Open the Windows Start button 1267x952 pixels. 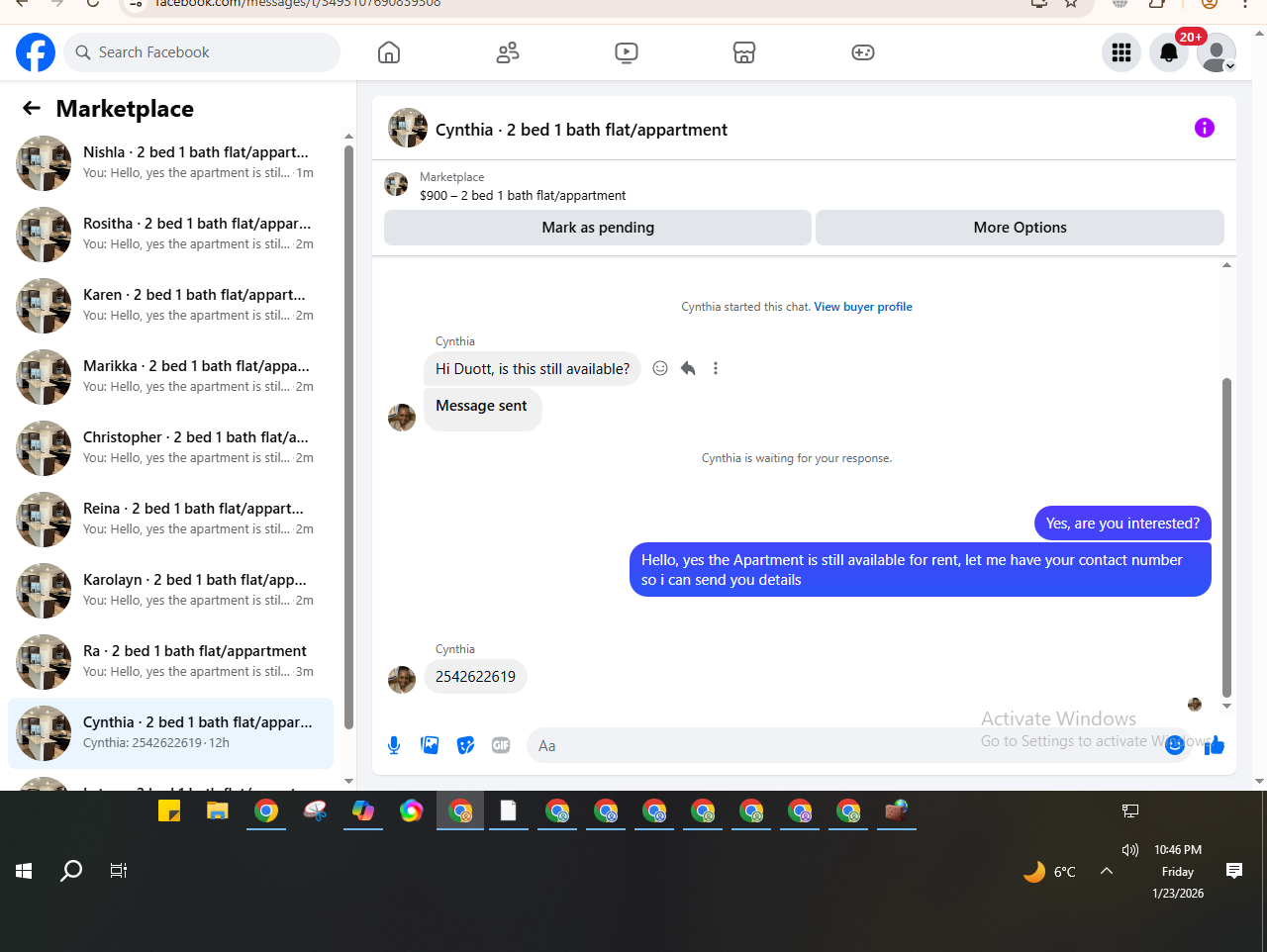[24, 871]
